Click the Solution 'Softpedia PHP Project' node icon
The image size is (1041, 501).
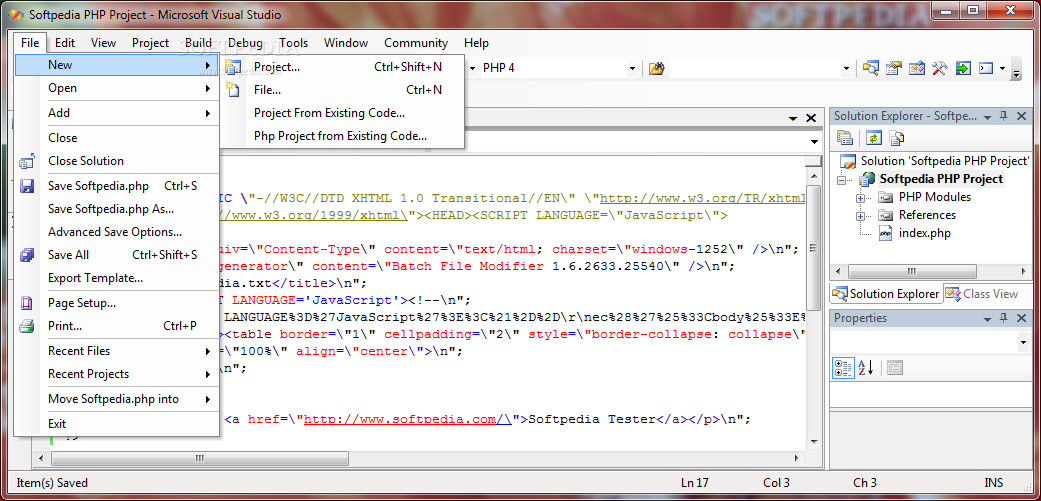click(x=848, y=161)
